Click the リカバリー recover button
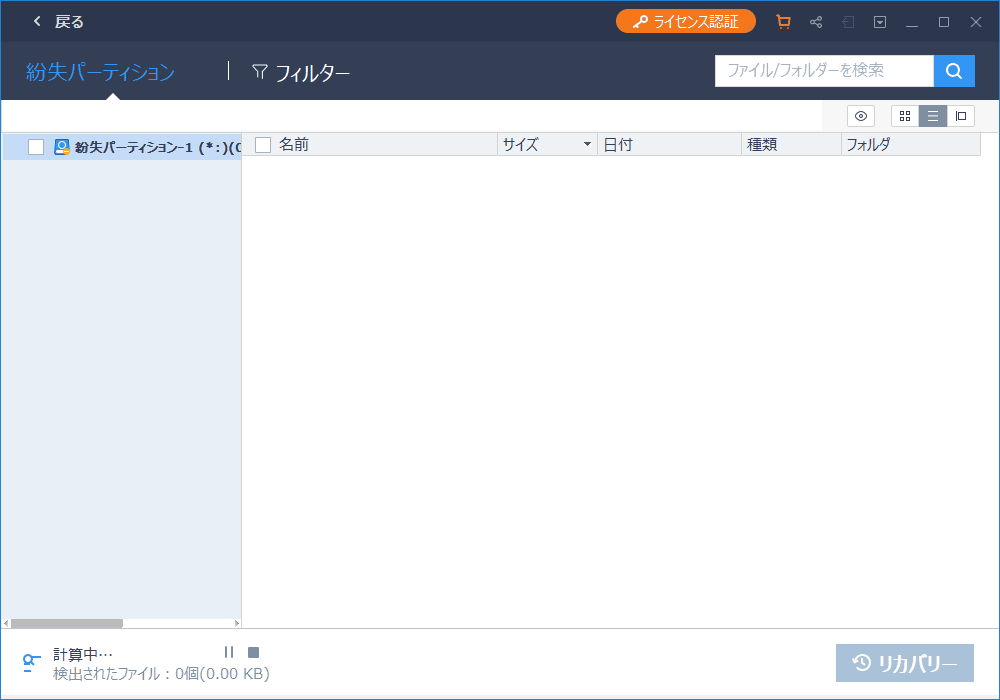 (905, 663)
